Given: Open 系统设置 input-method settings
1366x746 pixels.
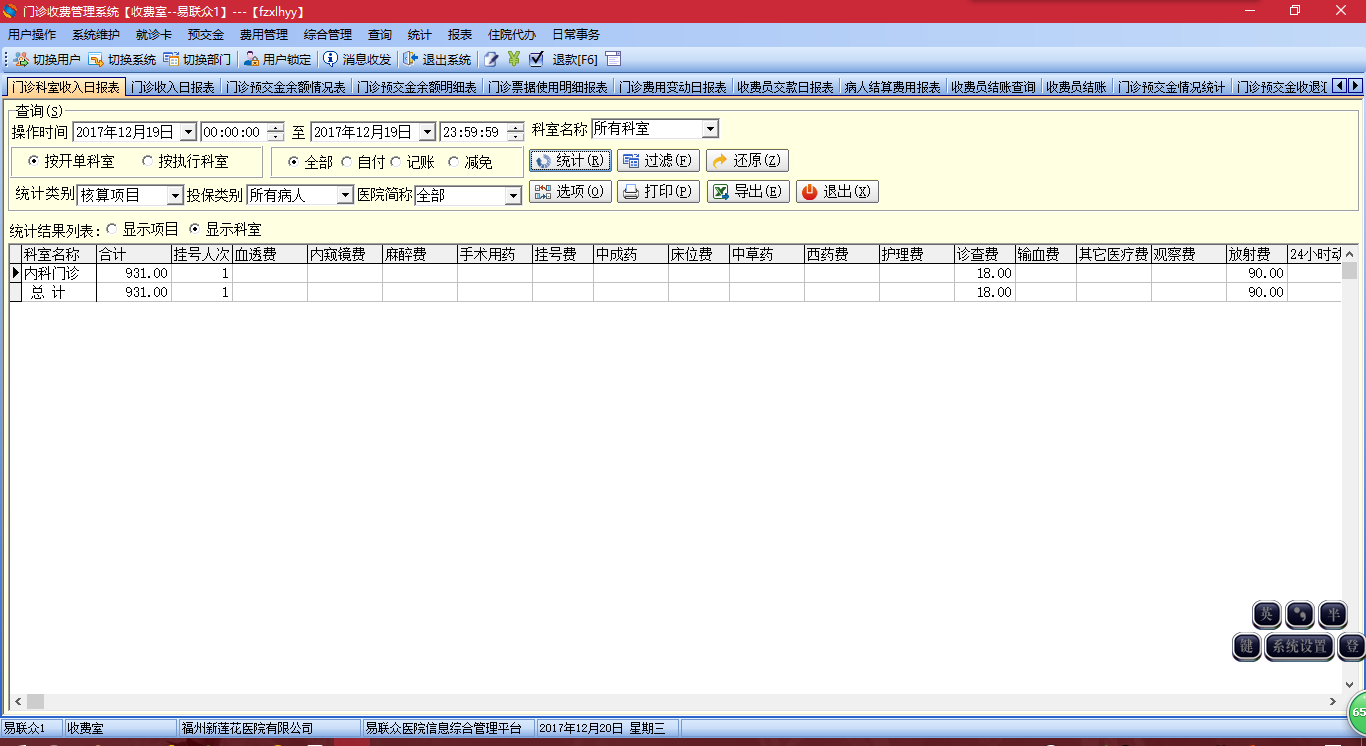Looking at the screenshot, I should tap(1300, 646).
